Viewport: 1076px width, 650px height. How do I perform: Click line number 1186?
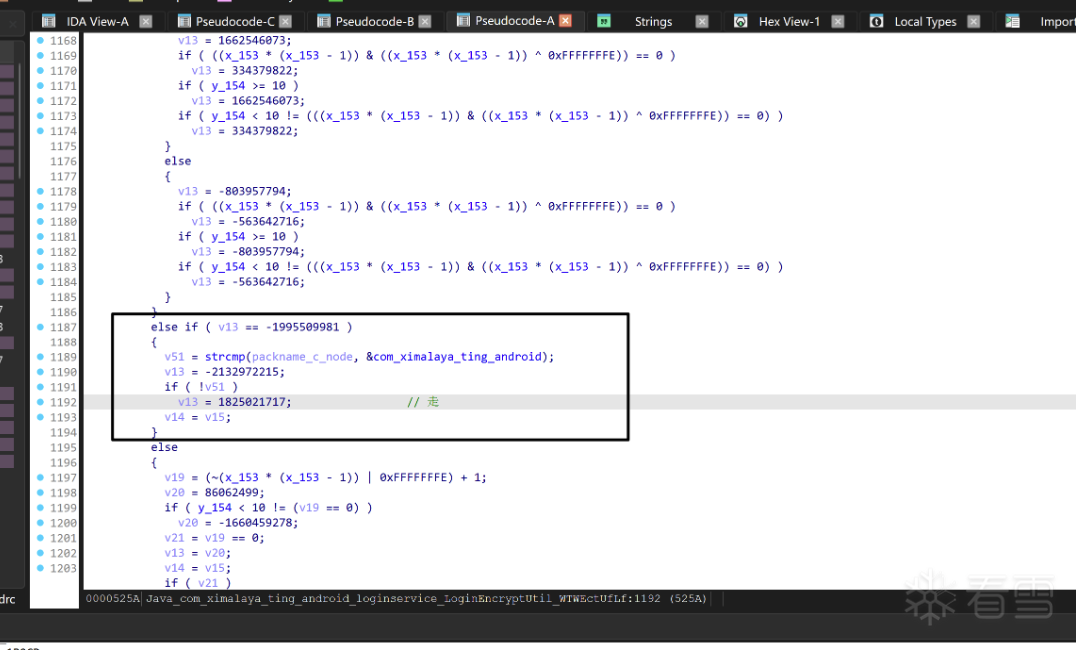[63, 312]
